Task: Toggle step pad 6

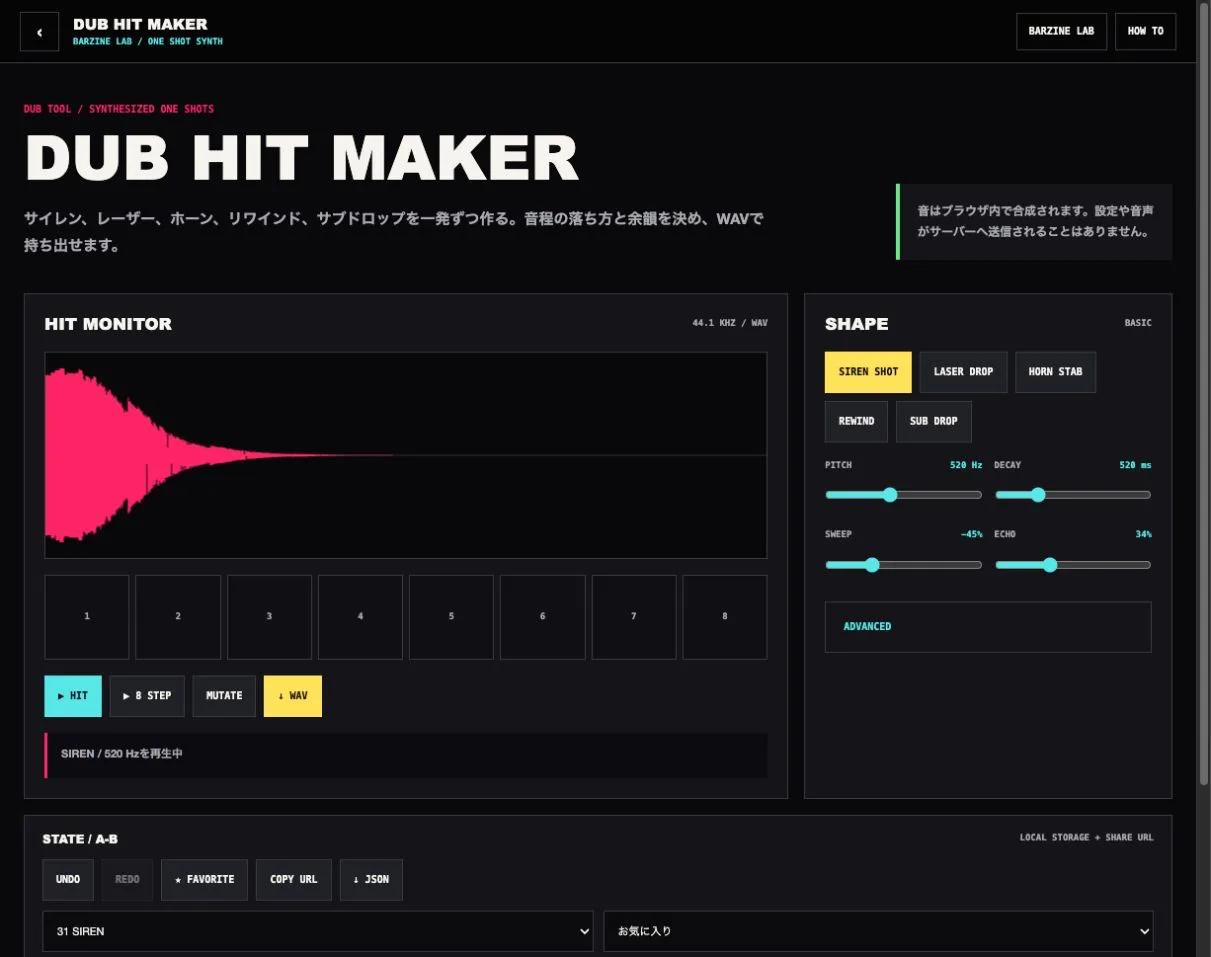Action: pyautogui.click(x=543, y=617)
